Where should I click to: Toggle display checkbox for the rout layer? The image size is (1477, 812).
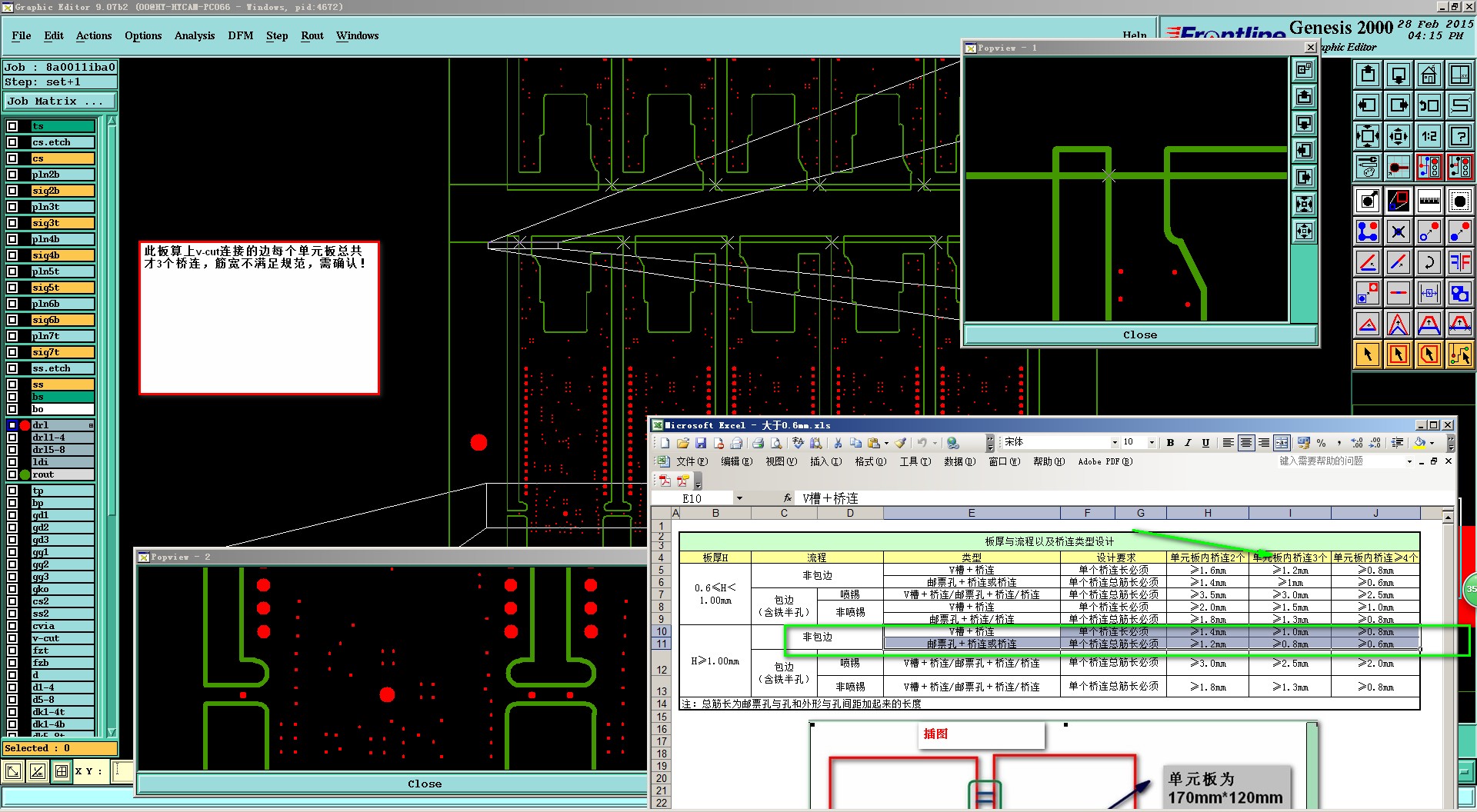coord(12,474)
